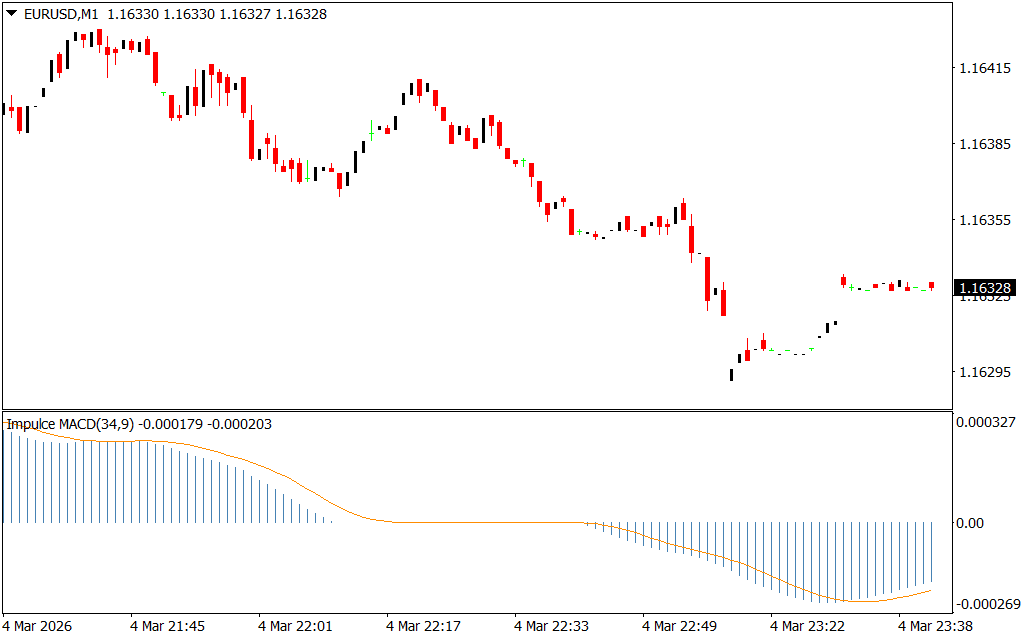Click the 4 Mar 2026 date label

[39, 626]
